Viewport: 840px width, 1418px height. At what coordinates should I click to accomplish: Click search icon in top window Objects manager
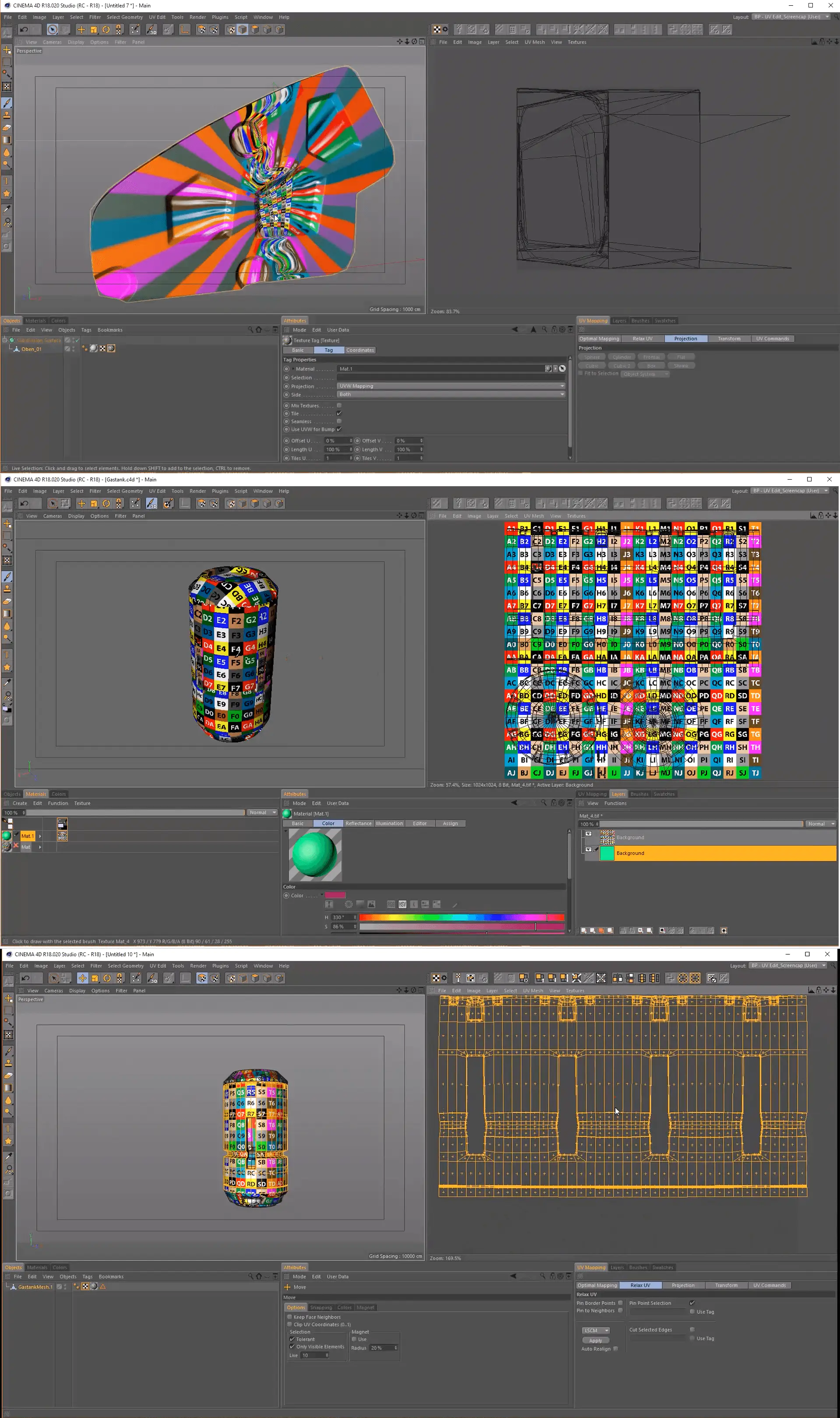point(250,329)
